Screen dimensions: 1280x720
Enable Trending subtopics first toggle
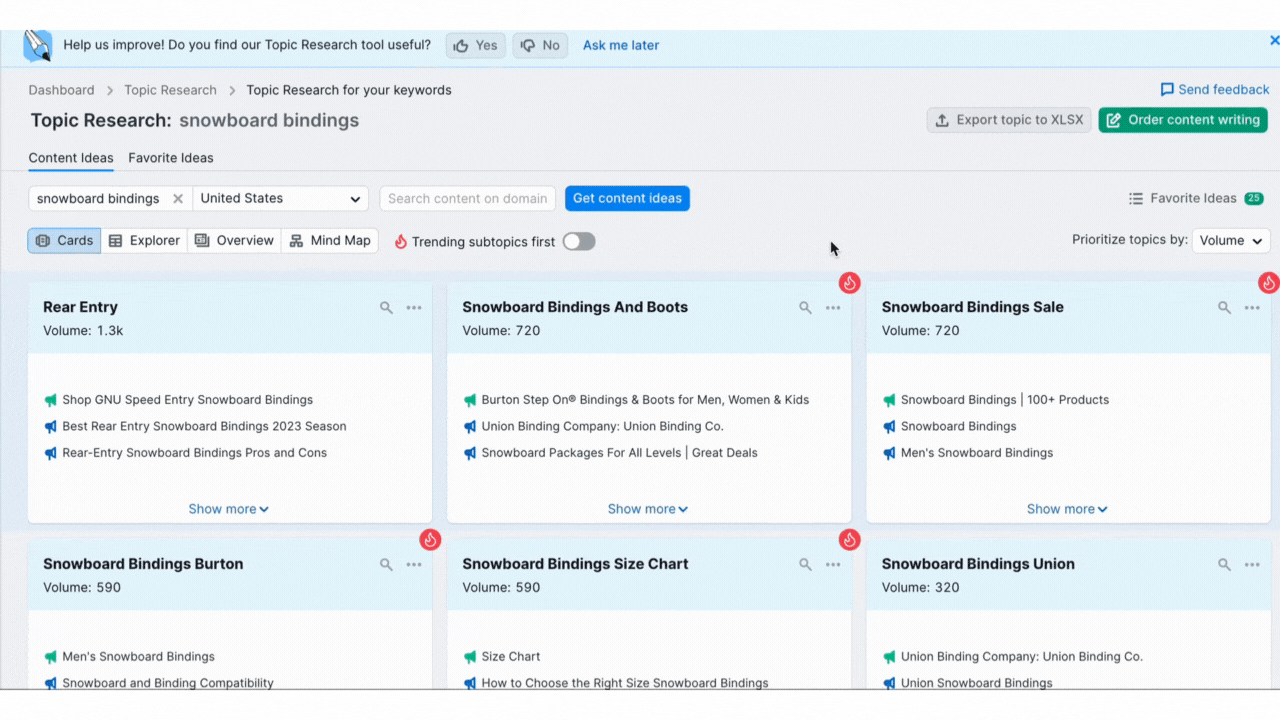578,241
